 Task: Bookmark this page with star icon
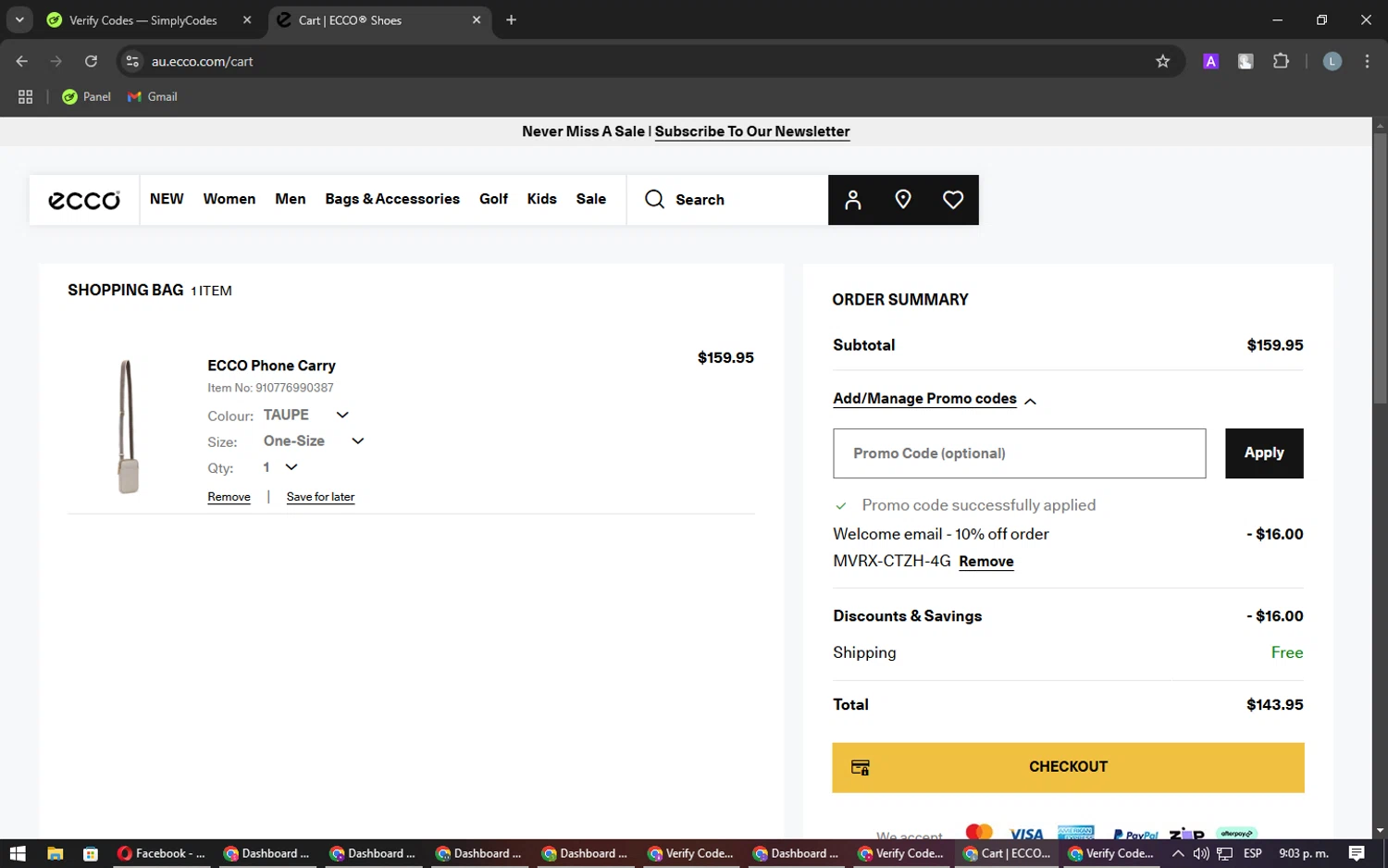1163,61
